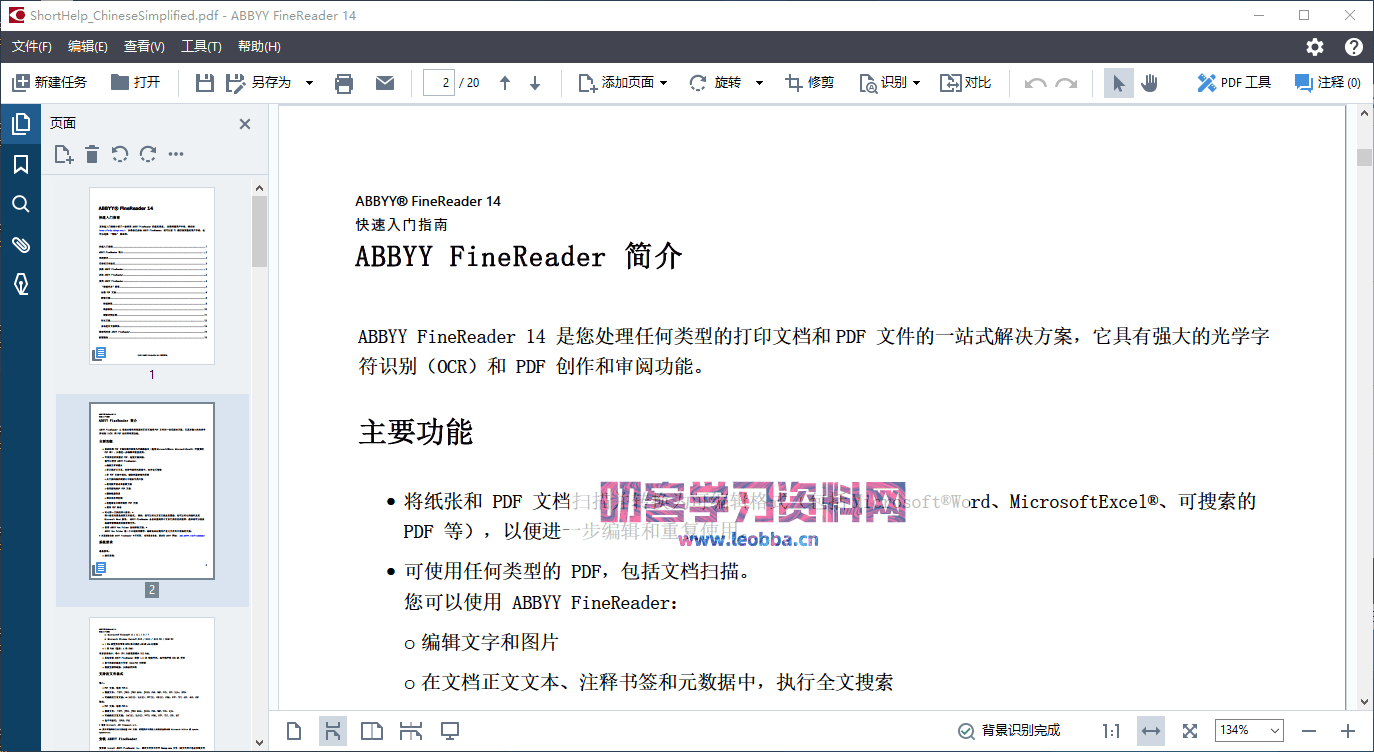This screenshot has height=752, width=1374.
Task: Click the print icon in toolbar
Action: (344, 83)
